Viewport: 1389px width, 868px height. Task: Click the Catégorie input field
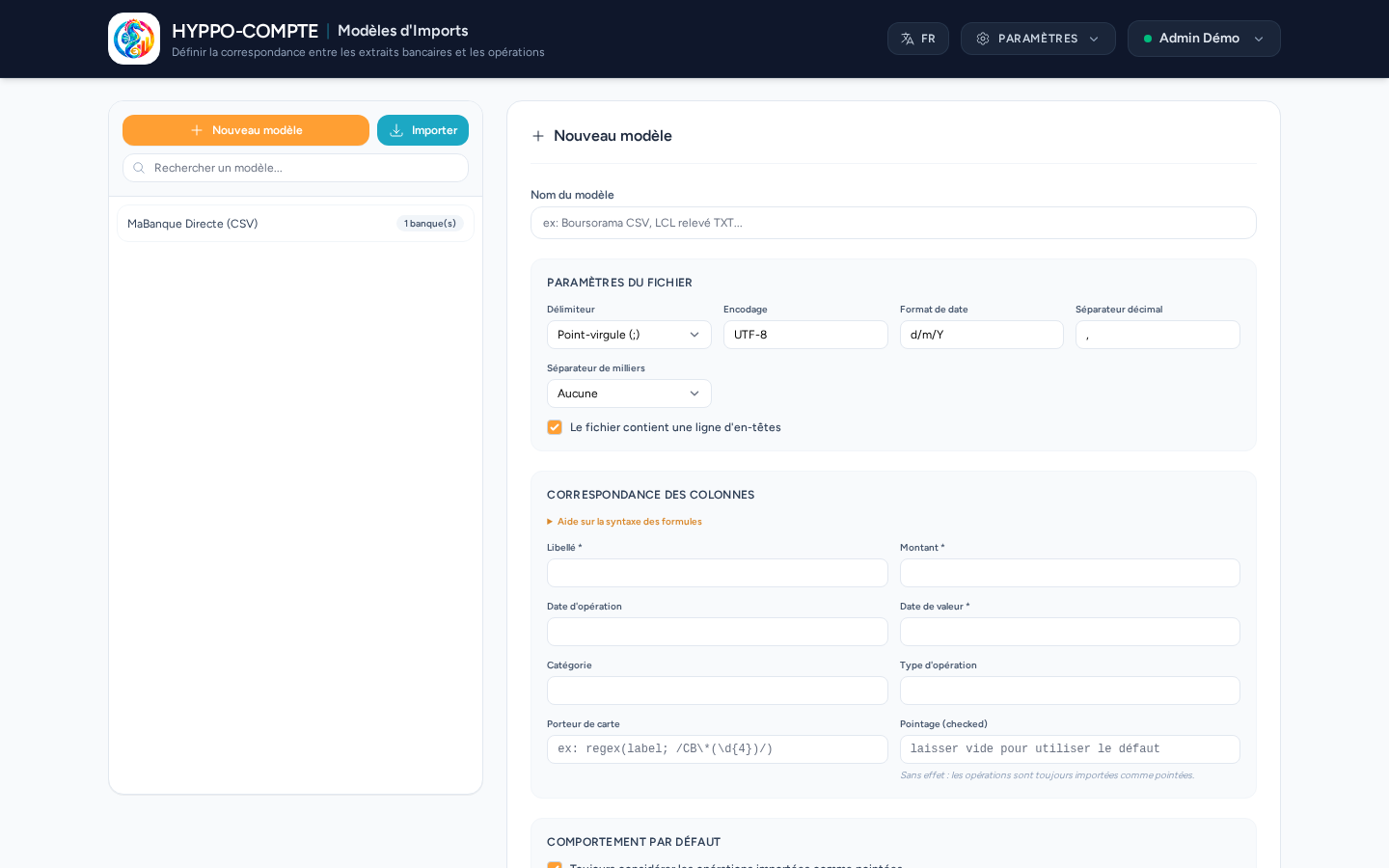click(x=718, y=691)
